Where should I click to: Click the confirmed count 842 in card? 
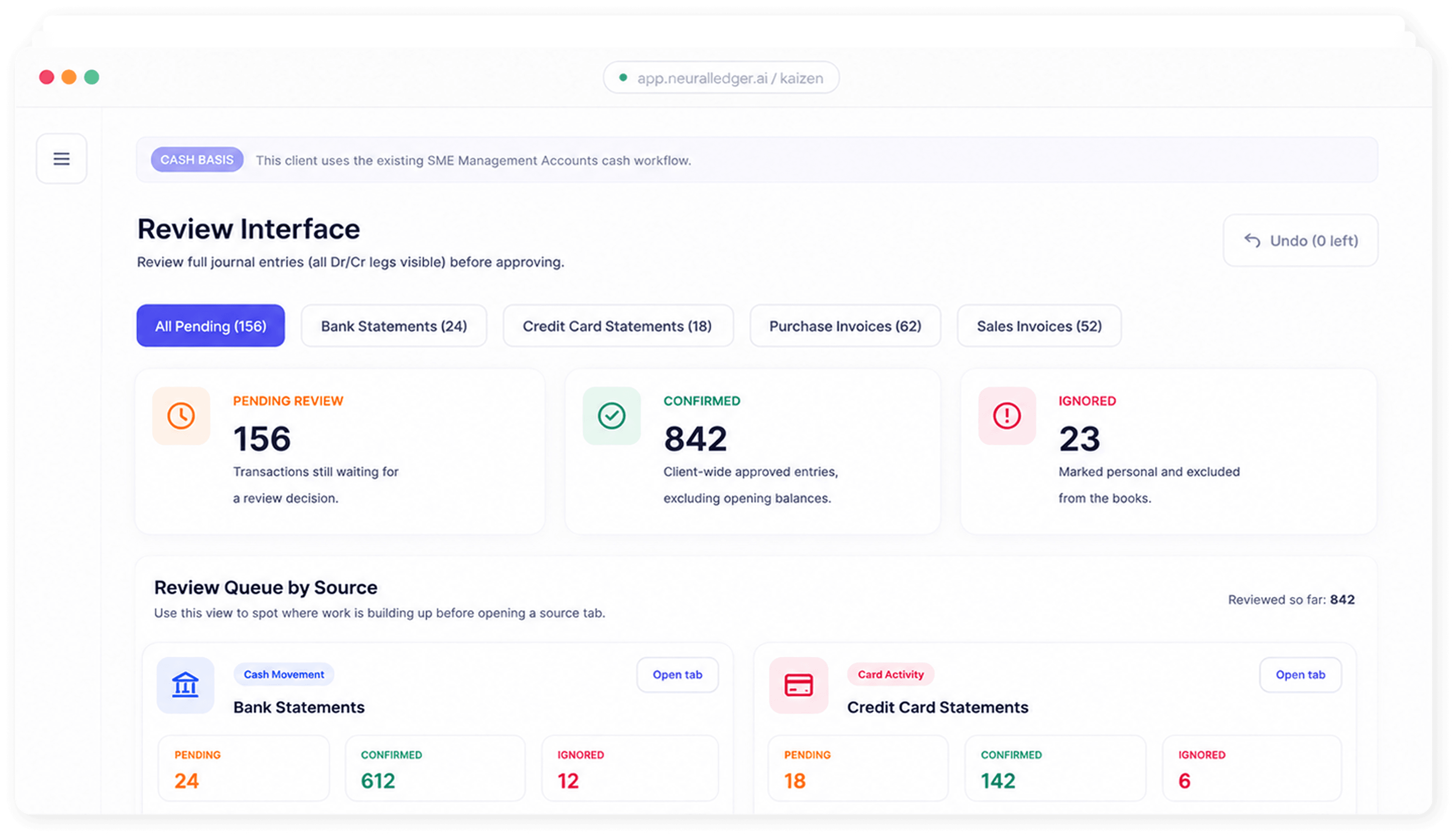point(695,439)
